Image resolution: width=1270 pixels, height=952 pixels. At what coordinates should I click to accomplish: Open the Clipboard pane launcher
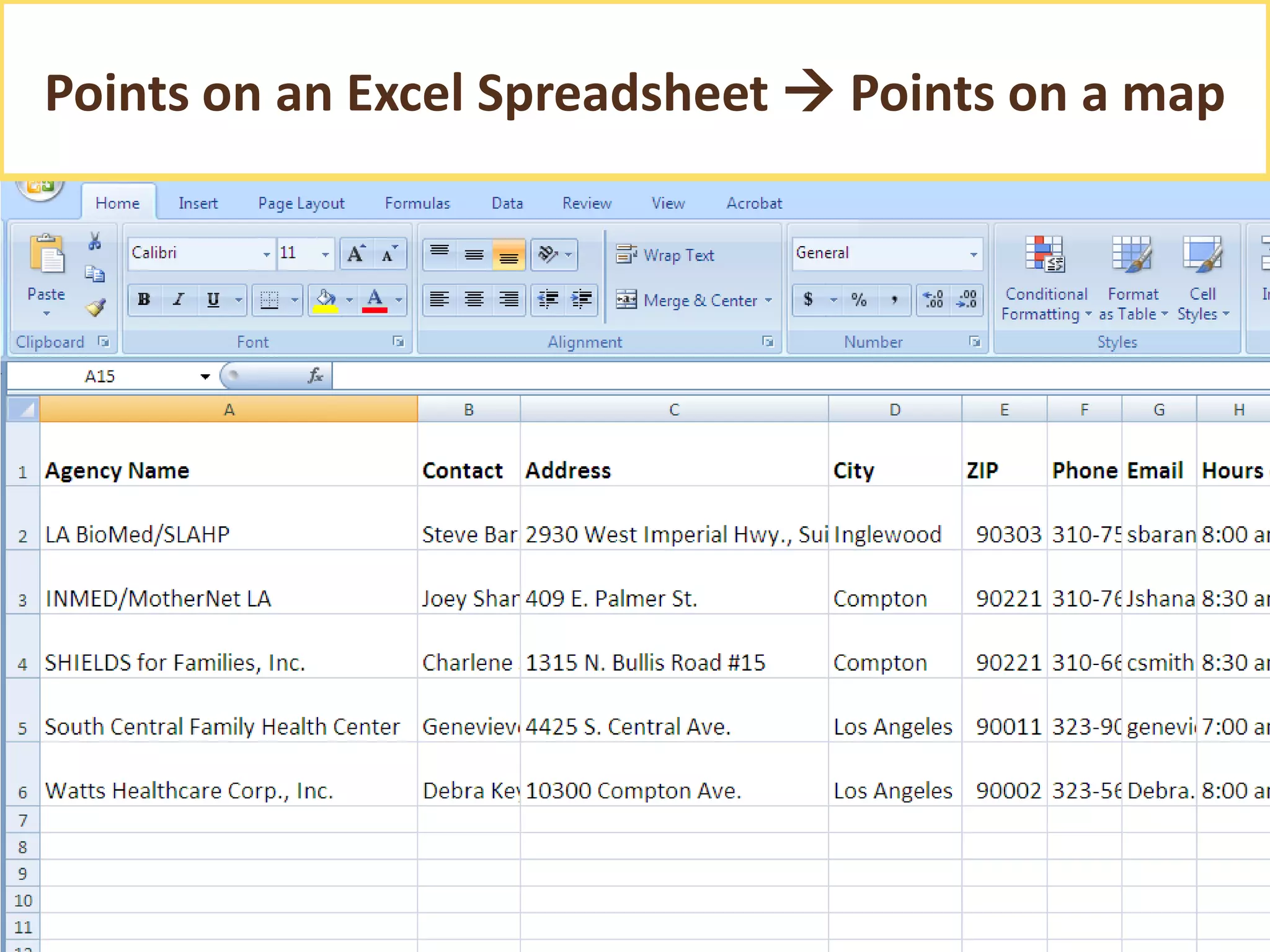[104, 342]
